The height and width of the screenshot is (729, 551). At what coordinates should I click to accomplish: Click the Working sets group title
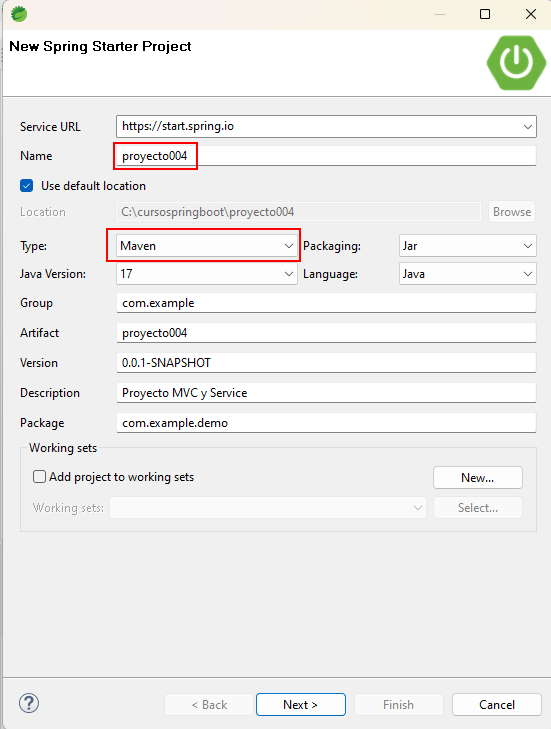pos(63,448)
